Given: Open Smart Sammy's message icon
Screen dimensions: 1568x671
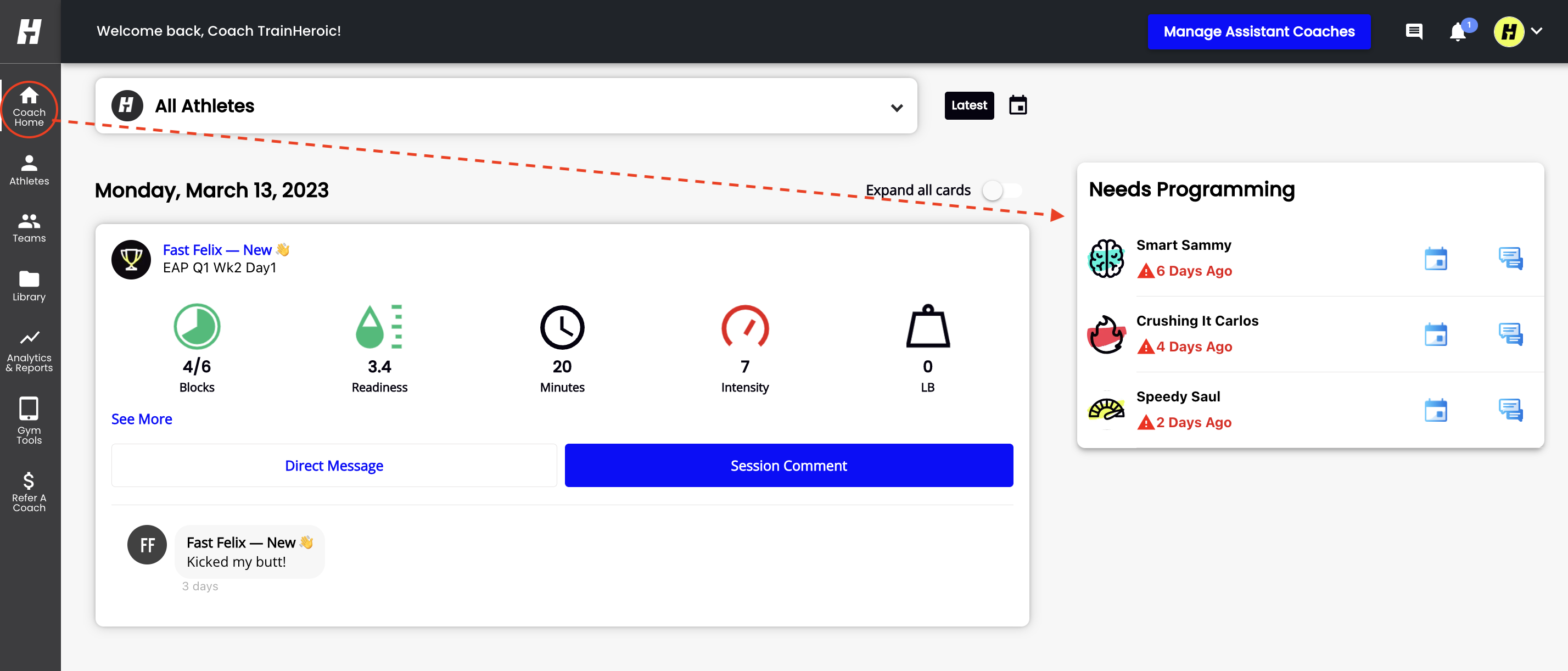Looking at the screenshot, I should [x=1510, y=258].
